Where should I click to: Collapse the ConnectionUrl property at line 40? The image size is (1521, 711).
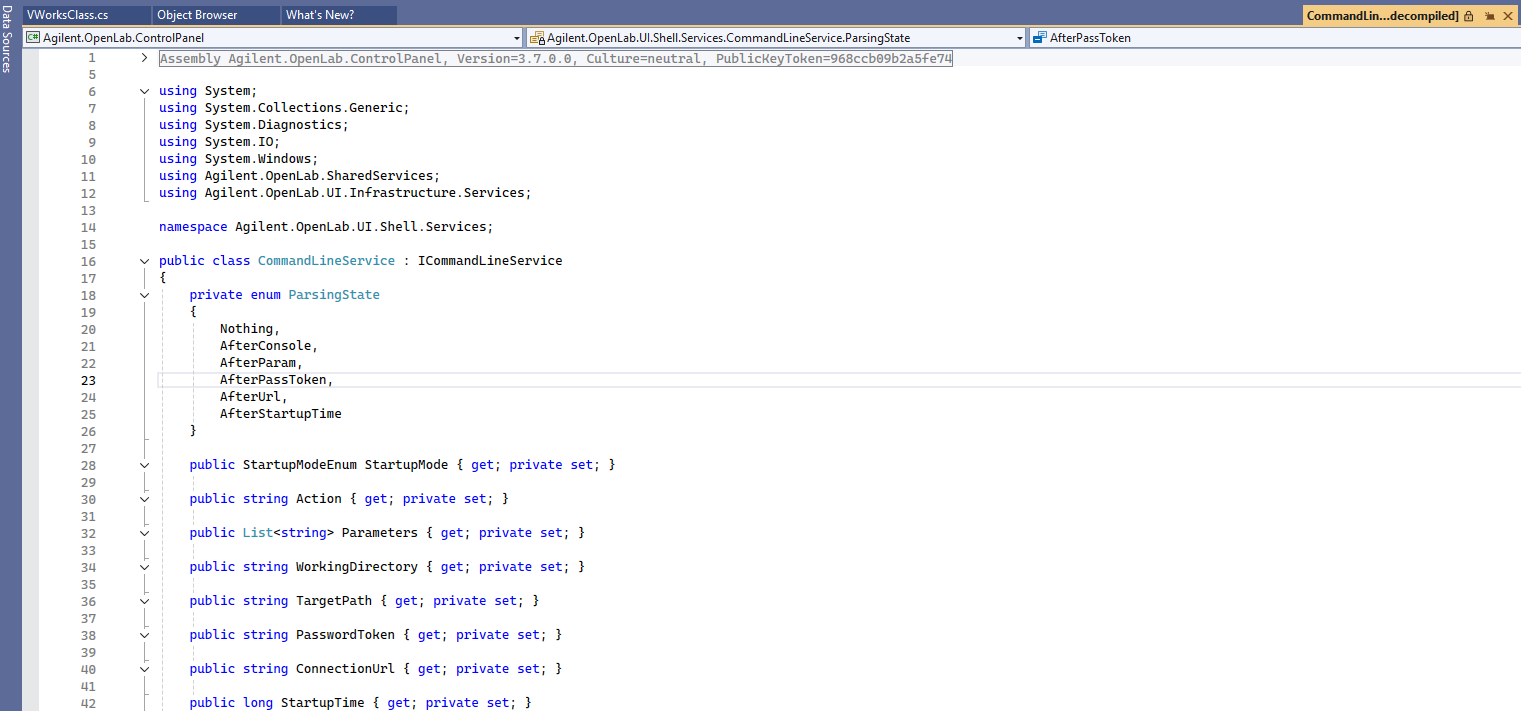145,669
